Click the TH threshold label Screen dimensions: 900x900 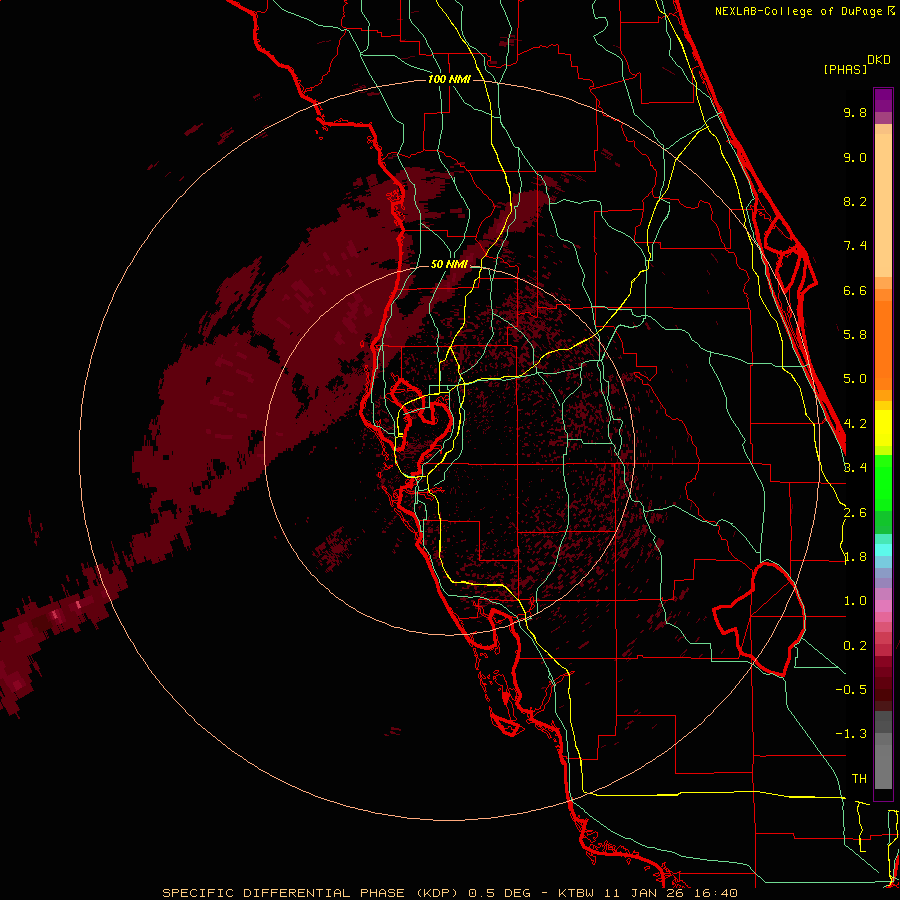[859, 779]
